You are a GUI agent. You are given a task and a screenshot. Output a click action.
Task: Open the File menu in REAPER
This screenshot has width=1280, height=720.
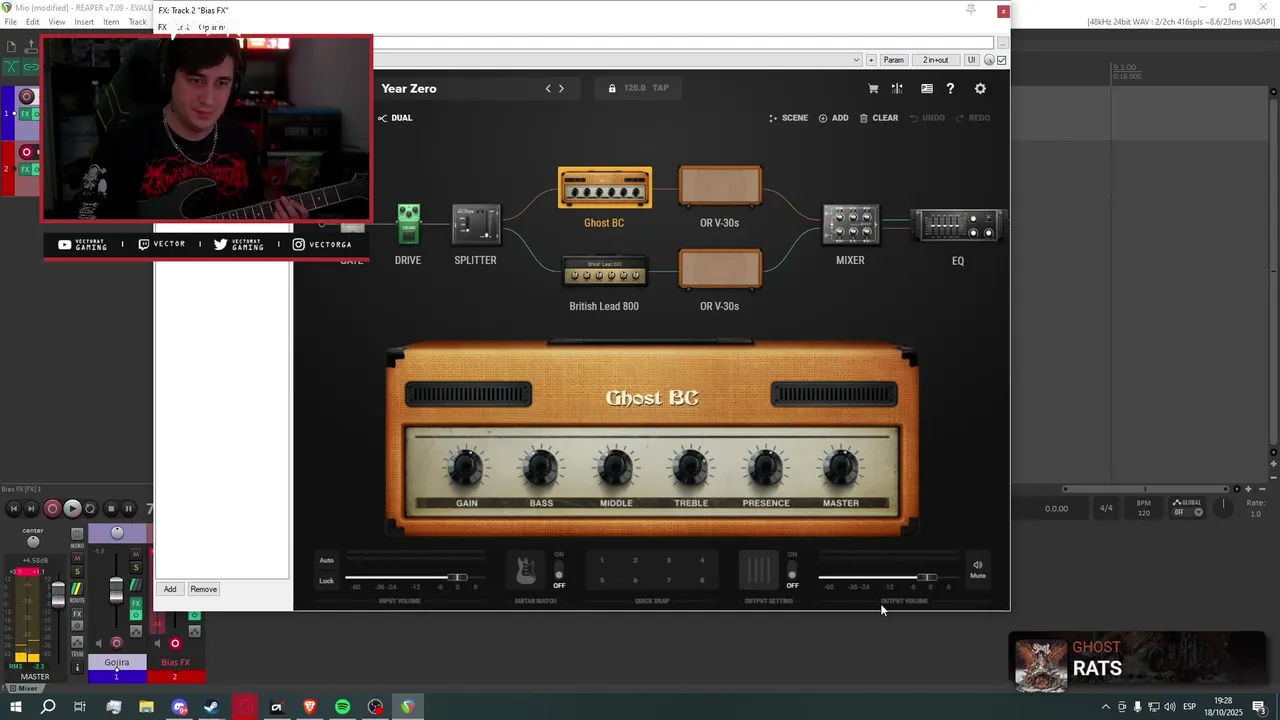point(10,22)
